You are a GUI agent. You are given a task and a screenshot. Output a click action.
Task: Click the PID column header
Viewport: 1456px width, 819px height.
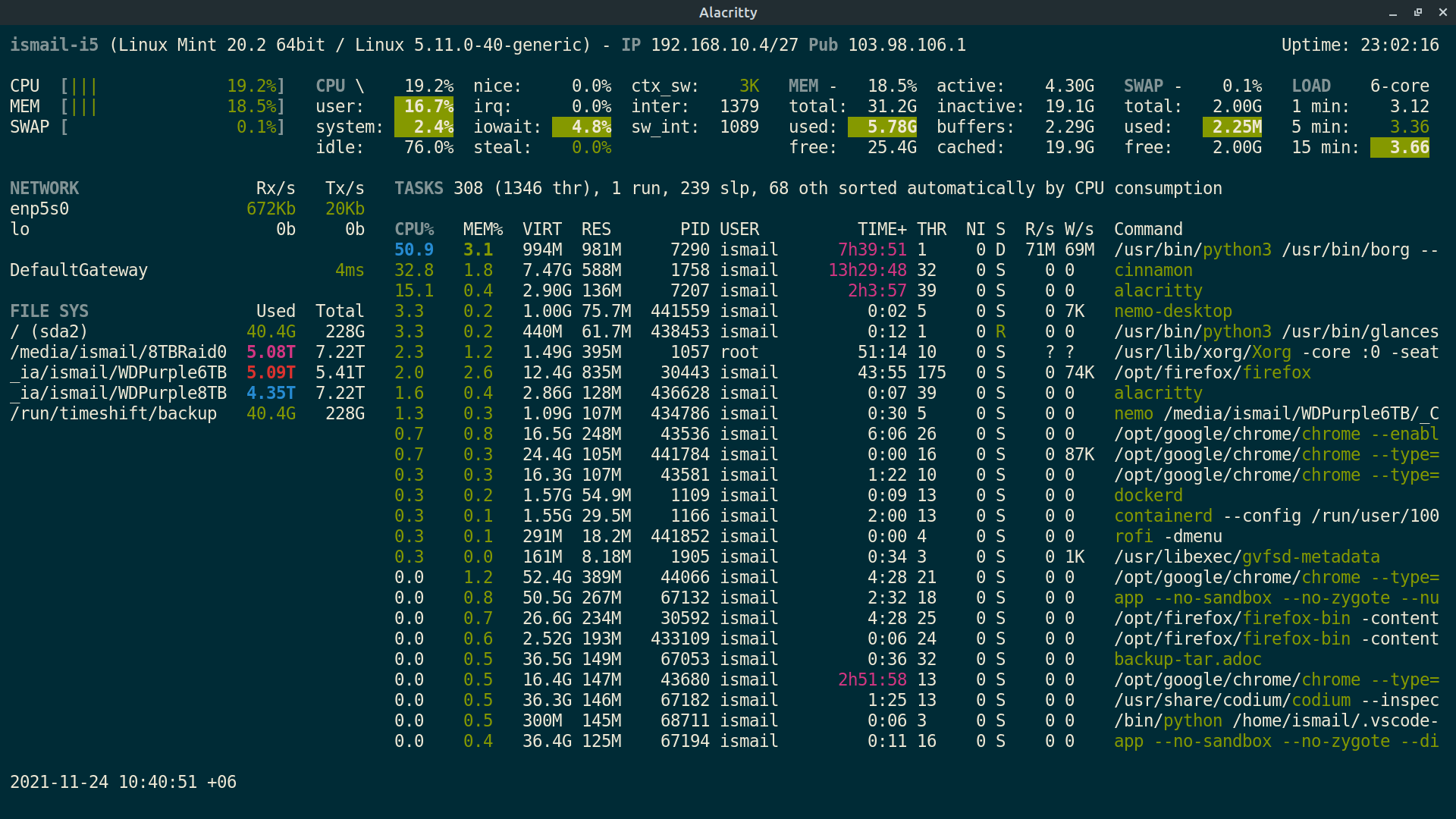point(692,228)
